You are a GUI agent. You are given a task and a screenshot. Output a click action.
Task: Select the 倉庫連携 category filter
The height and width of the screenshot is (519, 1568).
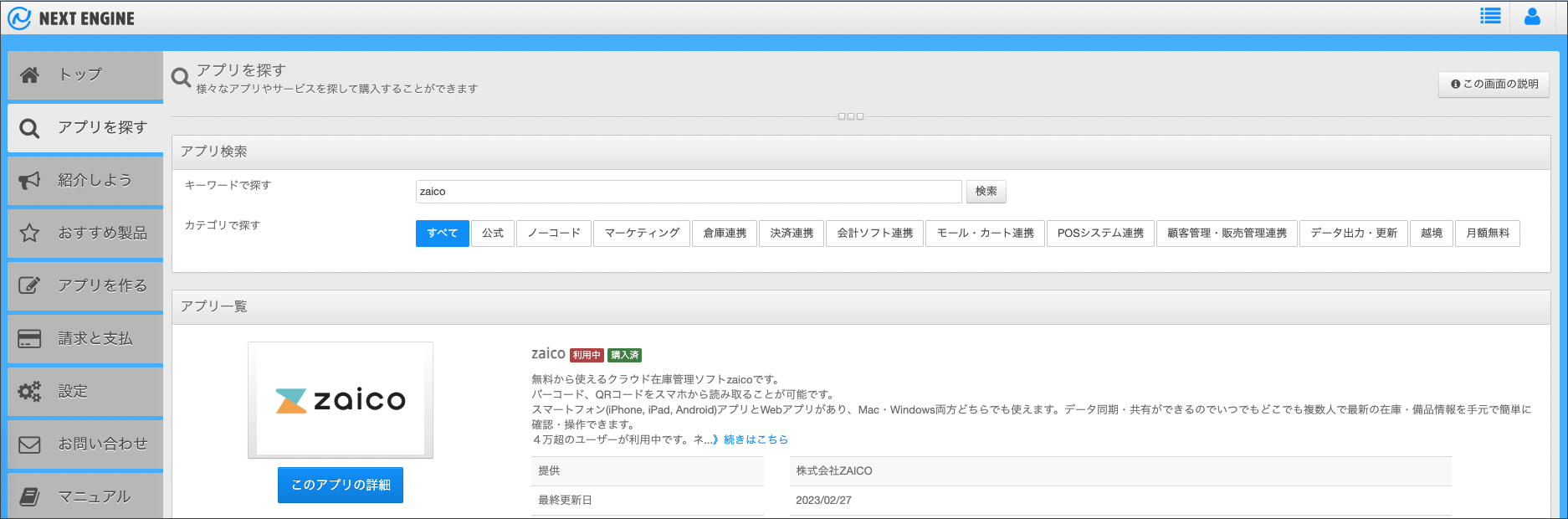click(x=725, y=234)
